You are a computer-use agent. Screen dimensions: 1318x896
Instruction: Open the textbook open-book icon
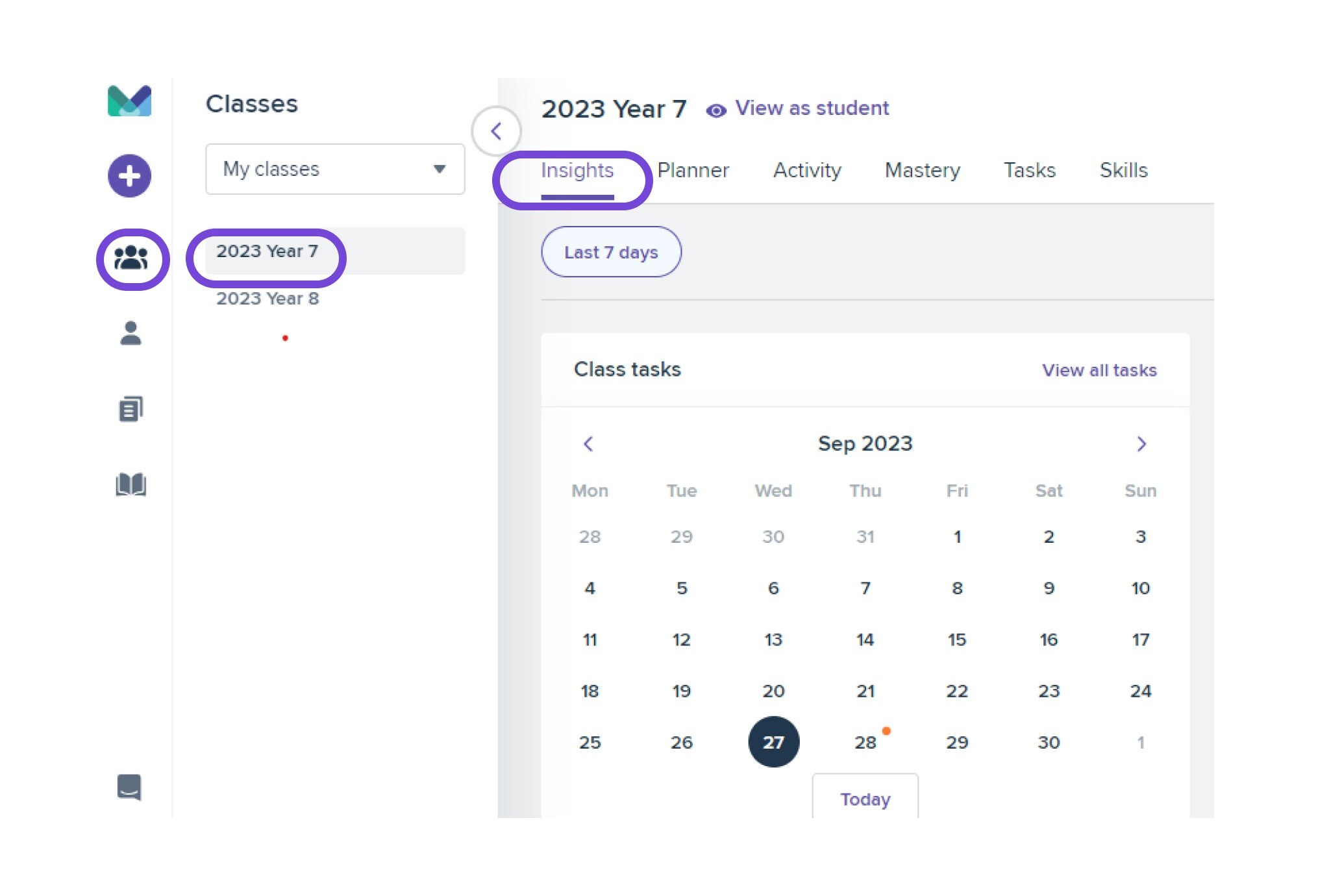click(131, 484)
